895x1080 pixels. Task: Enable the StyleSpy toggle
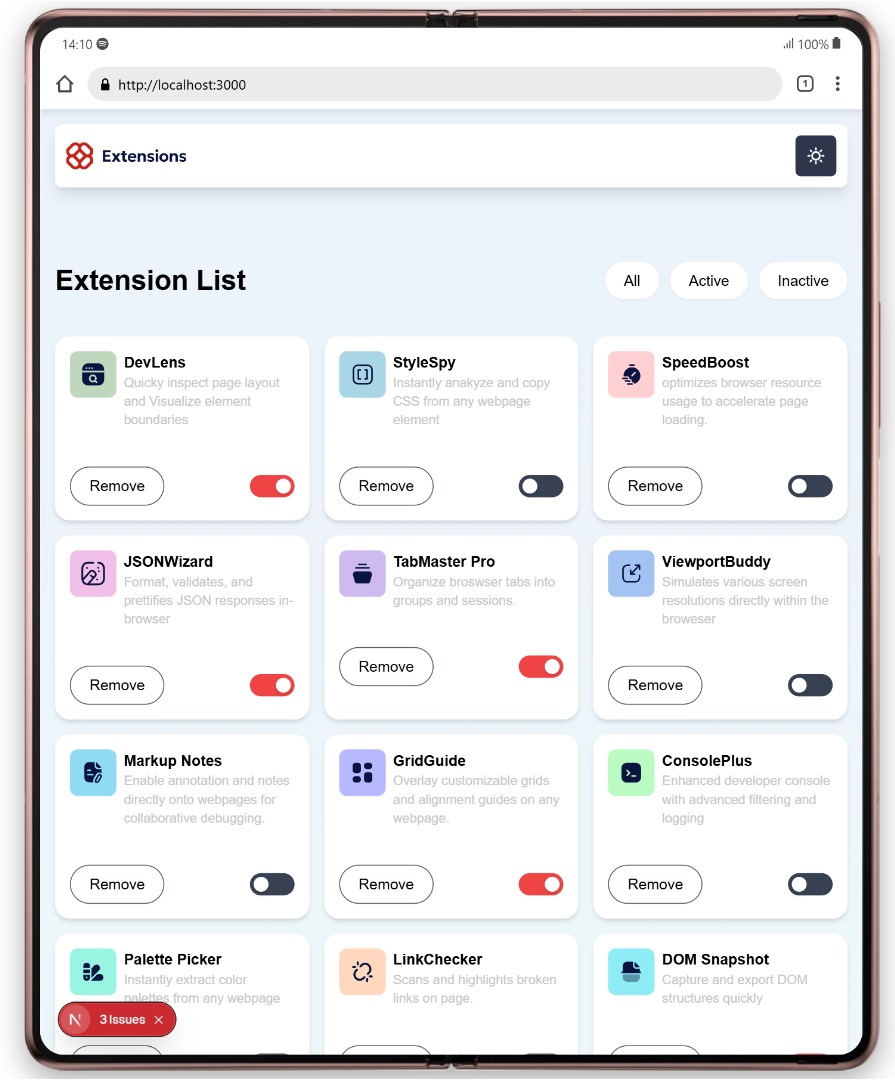pyautogui.click(x=541, y=486)
